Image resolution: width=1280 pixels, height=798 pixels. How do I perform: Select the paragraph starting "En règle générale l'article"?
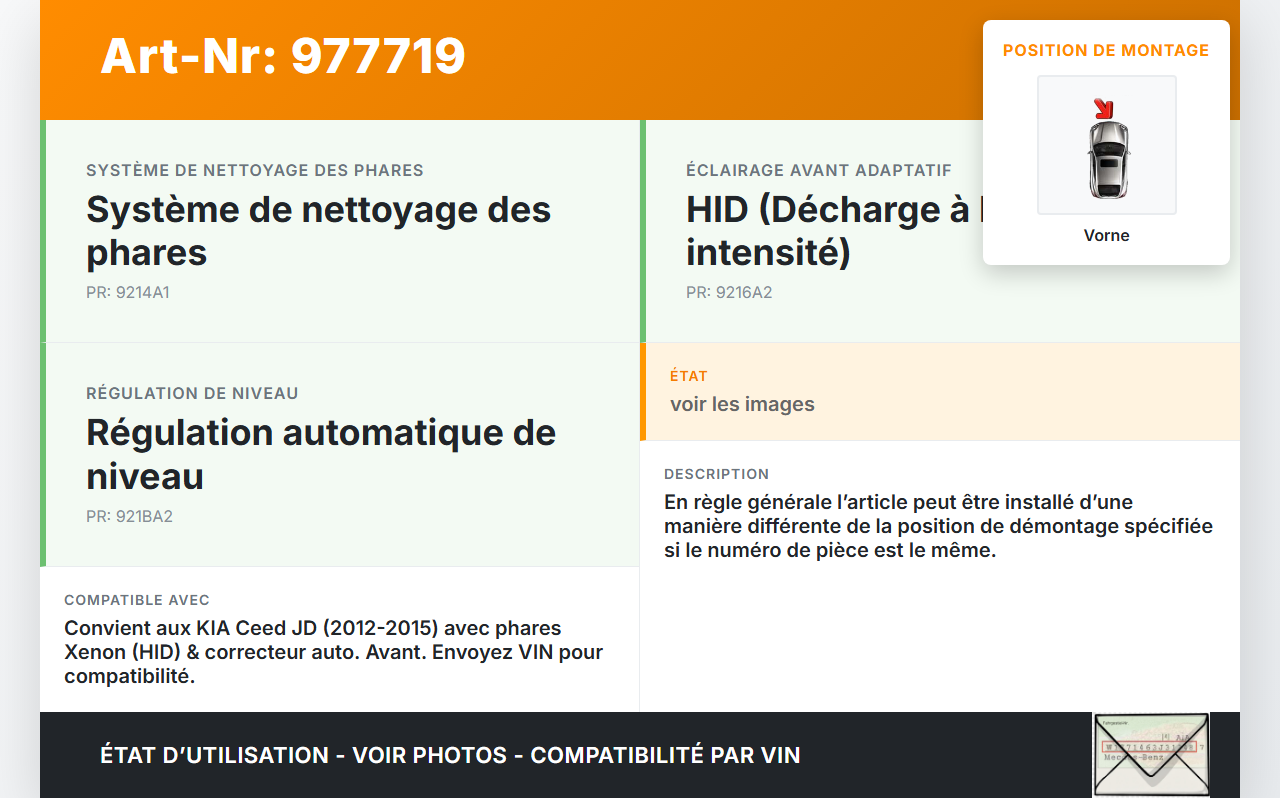point(938,526)
